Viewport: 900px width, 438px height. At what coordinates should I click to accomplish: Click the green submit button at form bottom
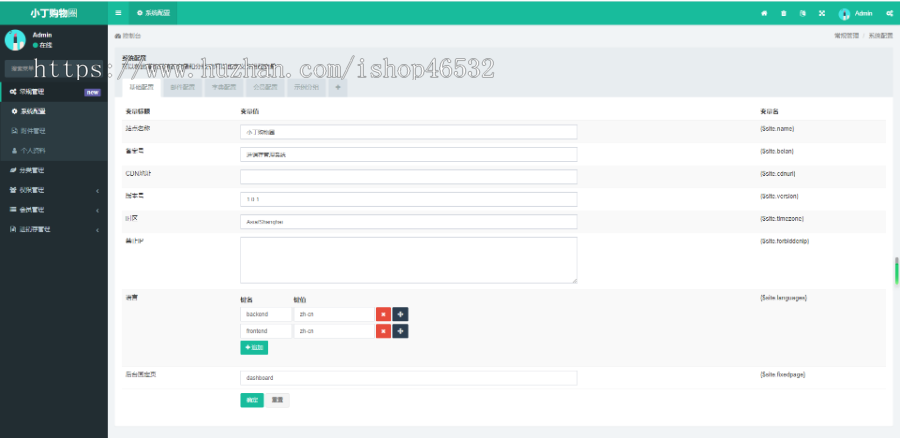pos(251,400)
